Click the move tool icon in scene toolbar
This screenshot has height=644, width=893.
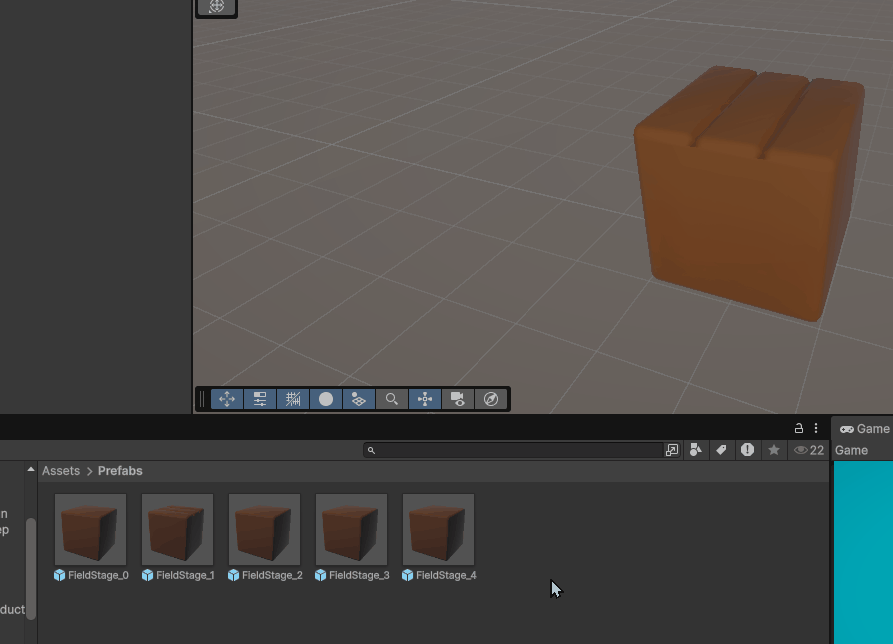coord(227,399)
